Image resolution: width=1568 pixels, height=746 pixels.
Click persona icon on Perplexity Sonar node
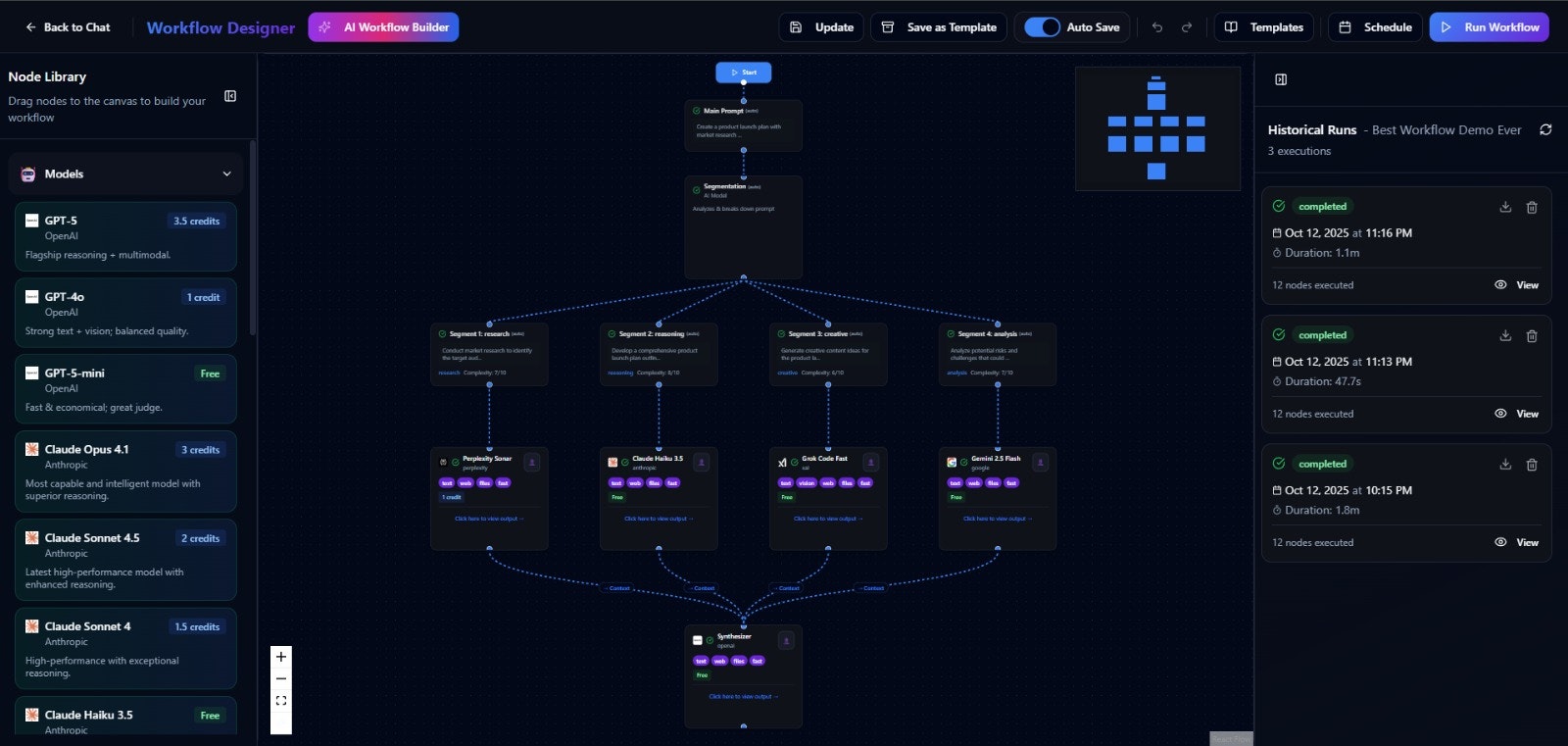tap(532, 462)
